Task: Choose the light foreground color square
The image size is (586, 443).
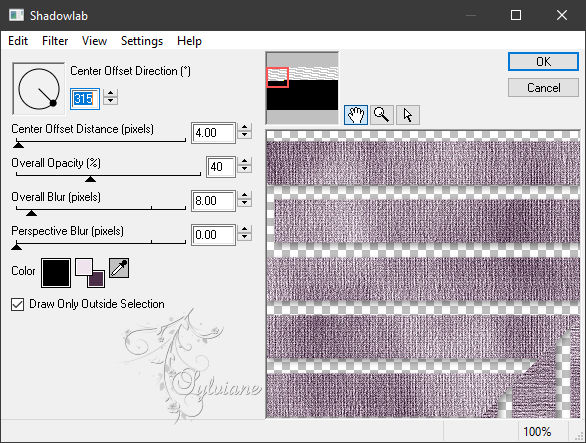Action: coord(84,267)
